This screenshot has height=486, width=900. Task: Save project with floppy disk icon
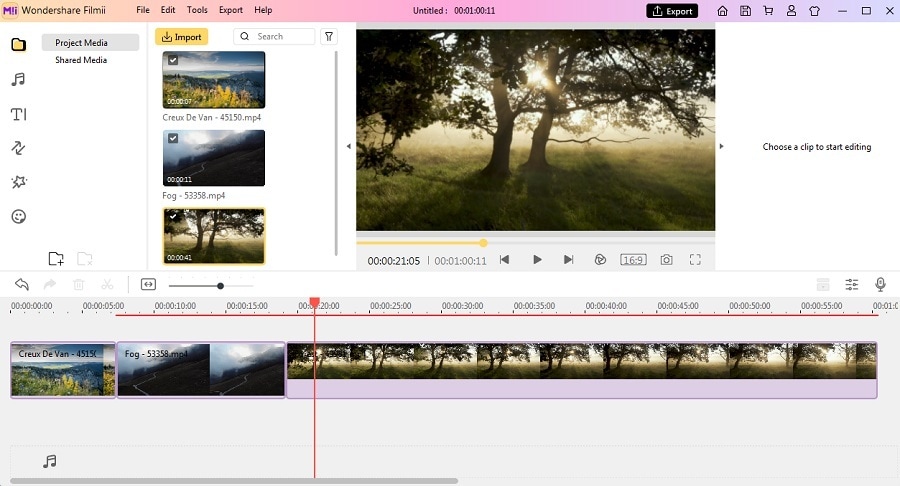745,11
